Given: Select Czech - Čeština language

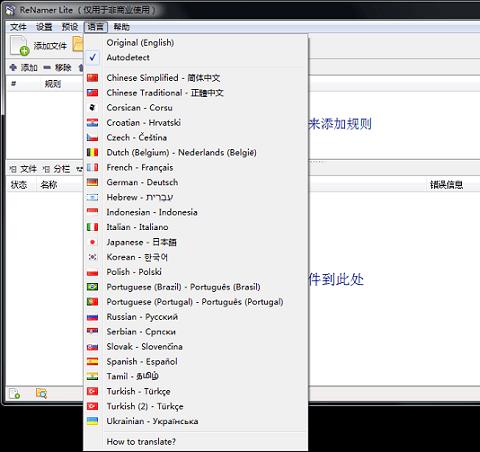Looking at the screenshot, I should click(196, 137).
